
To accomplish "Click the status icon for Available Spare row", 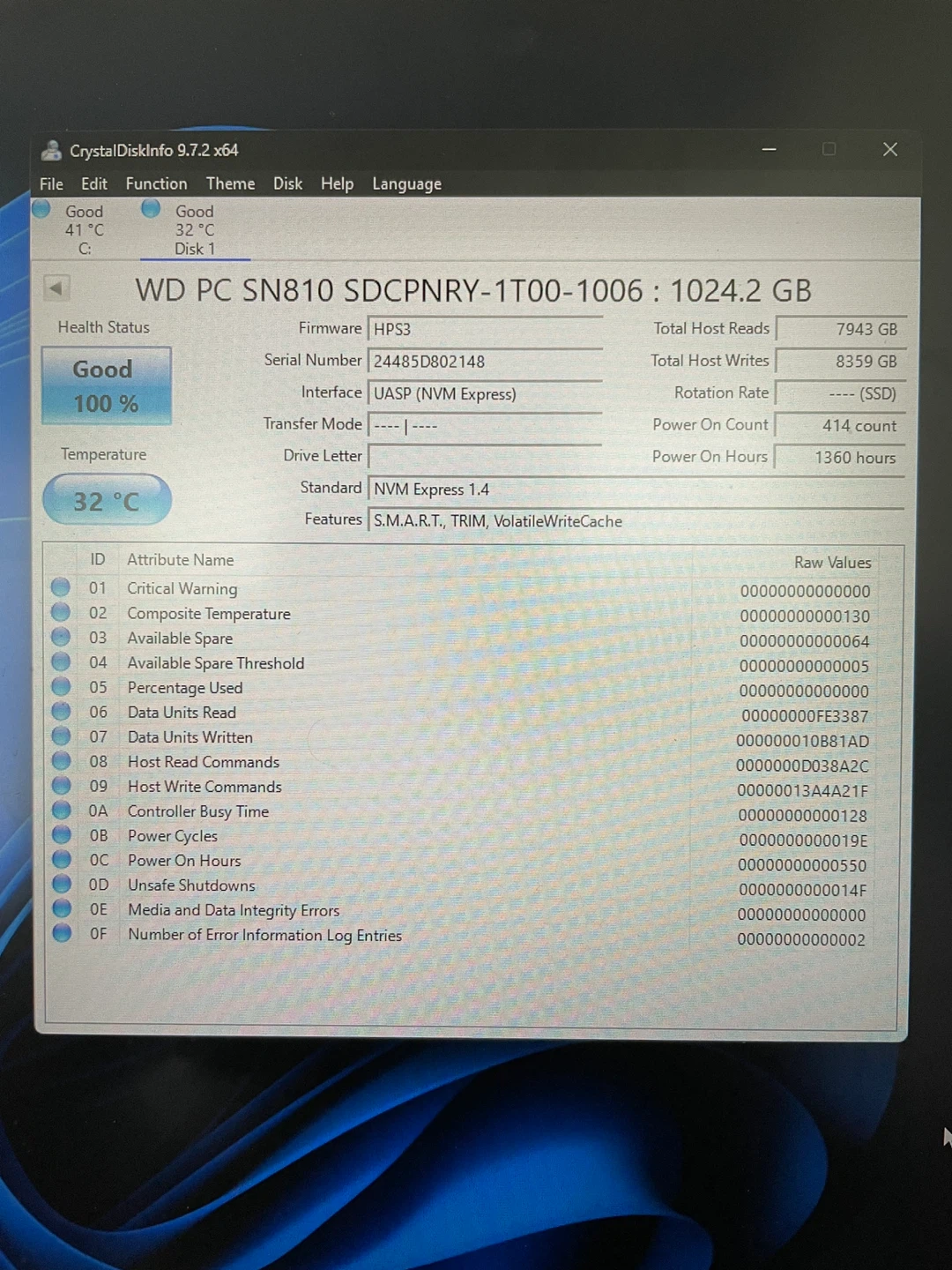I will point(61,636).
